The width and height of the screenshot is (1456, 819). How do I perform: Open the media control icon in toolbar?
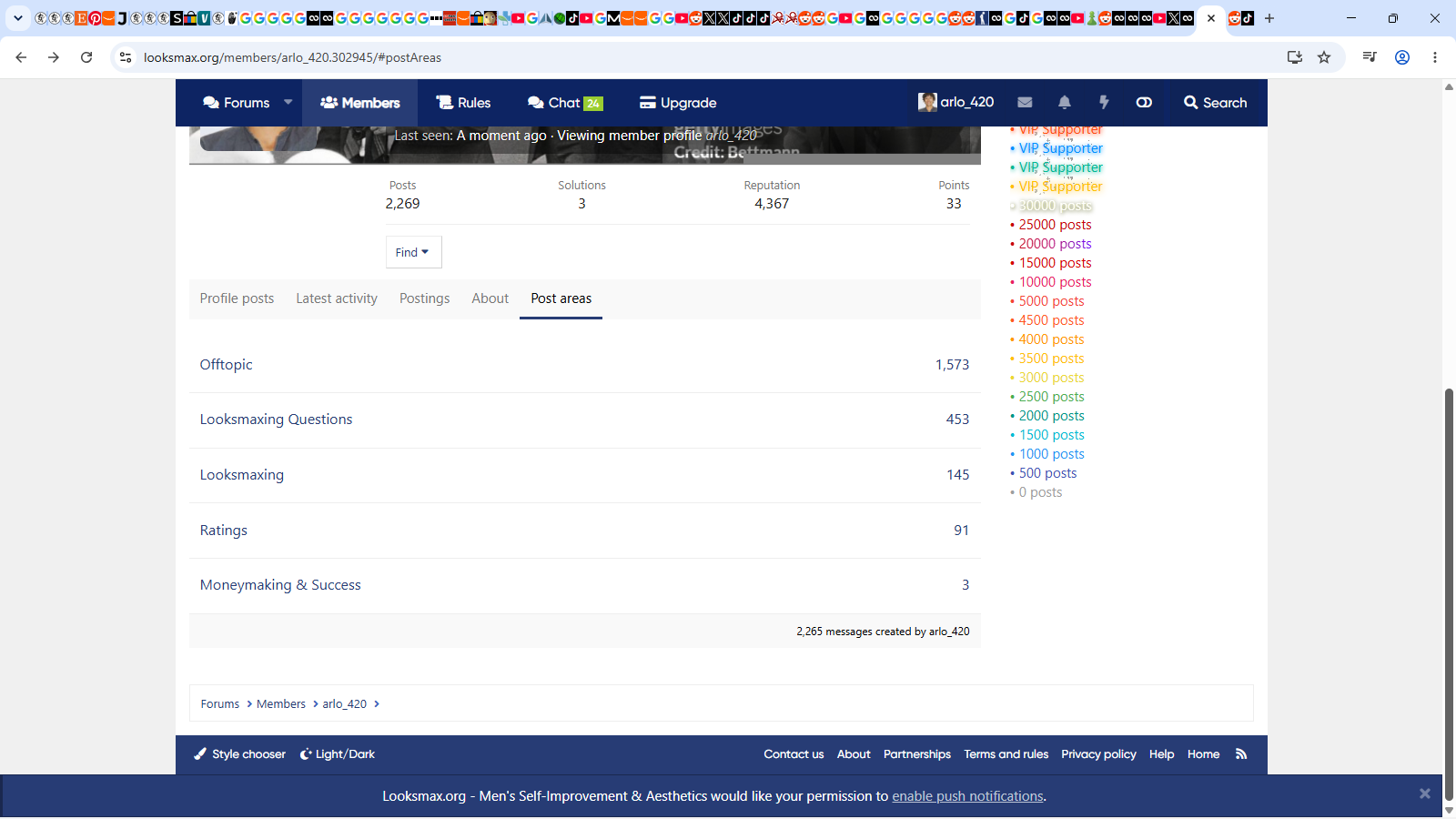[1370, 57]
